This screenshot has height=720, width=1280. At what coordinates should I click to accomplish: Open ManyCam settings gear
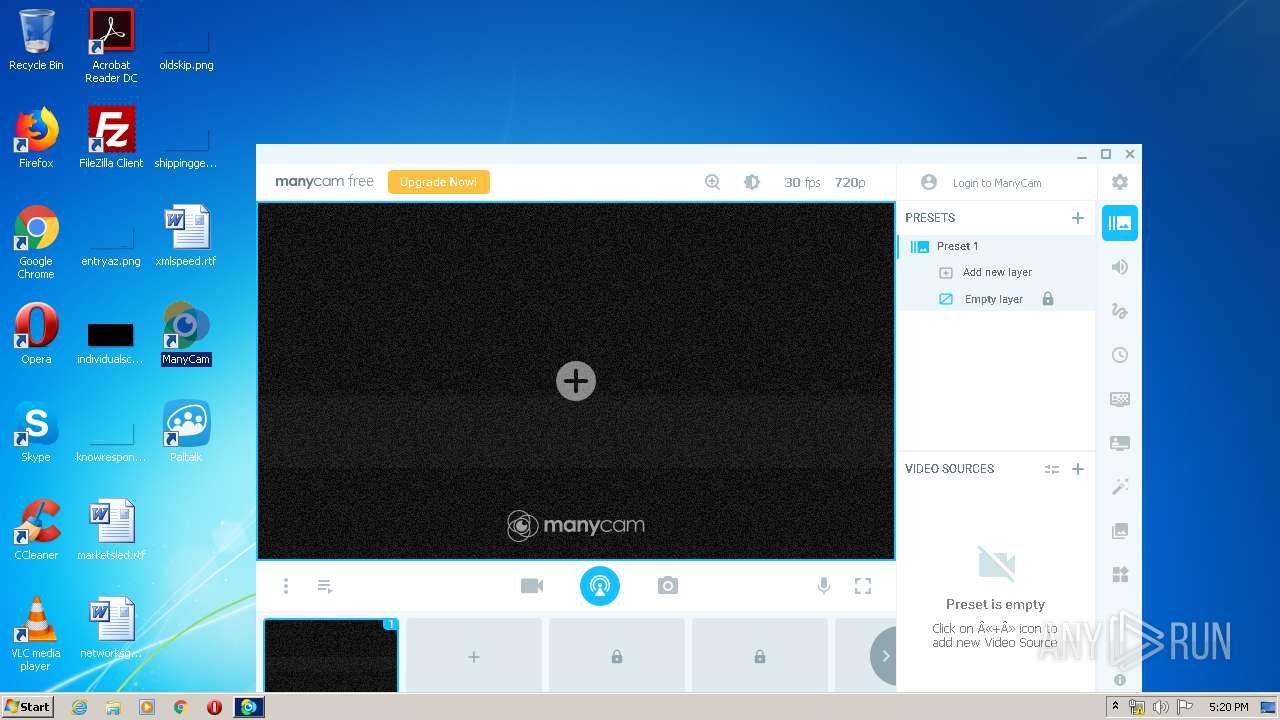[1120, 182]
